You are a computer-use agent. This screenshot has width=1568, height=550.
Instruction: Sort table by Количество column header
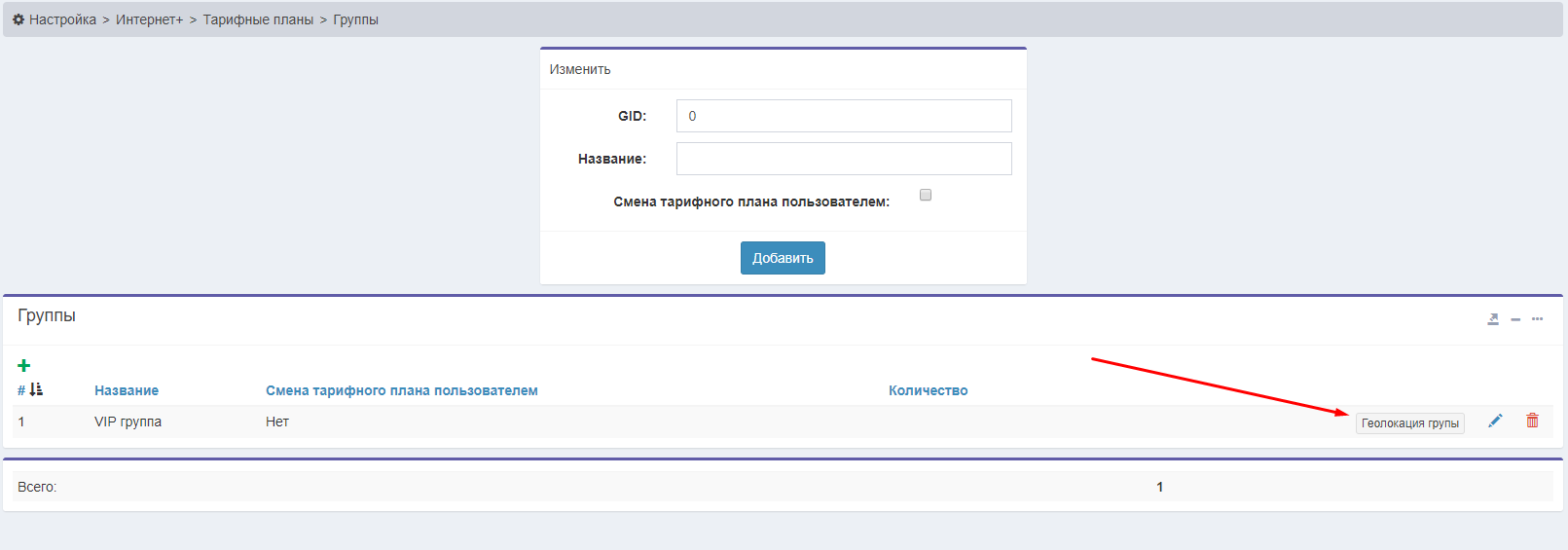point(928,390)
